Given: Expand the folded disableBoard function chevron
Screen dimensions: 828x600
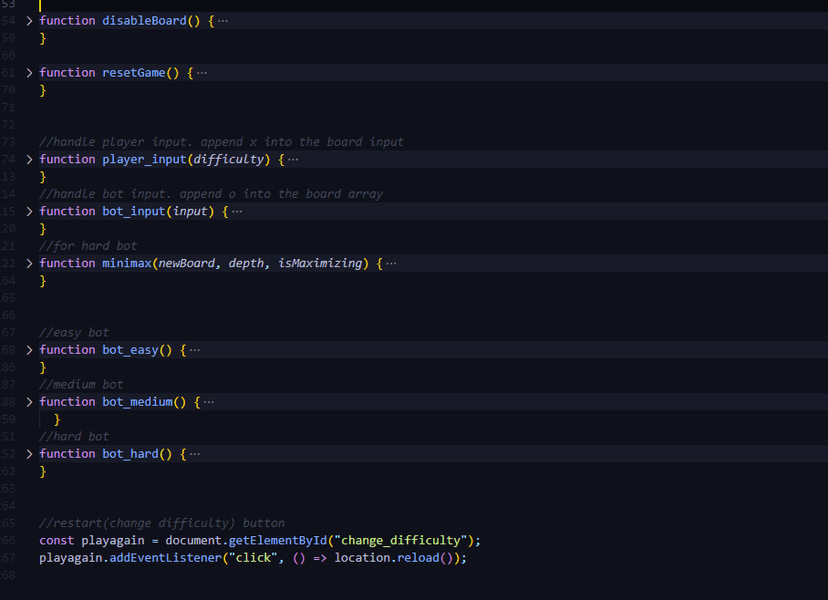Looking at the screenshot, I should (29, 21).
